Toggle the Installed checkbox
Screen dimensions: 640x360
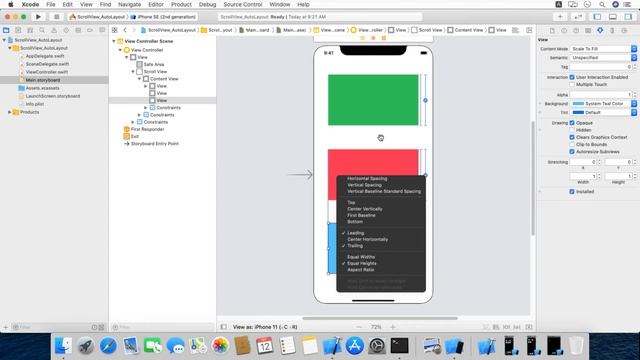pos(572,191)
